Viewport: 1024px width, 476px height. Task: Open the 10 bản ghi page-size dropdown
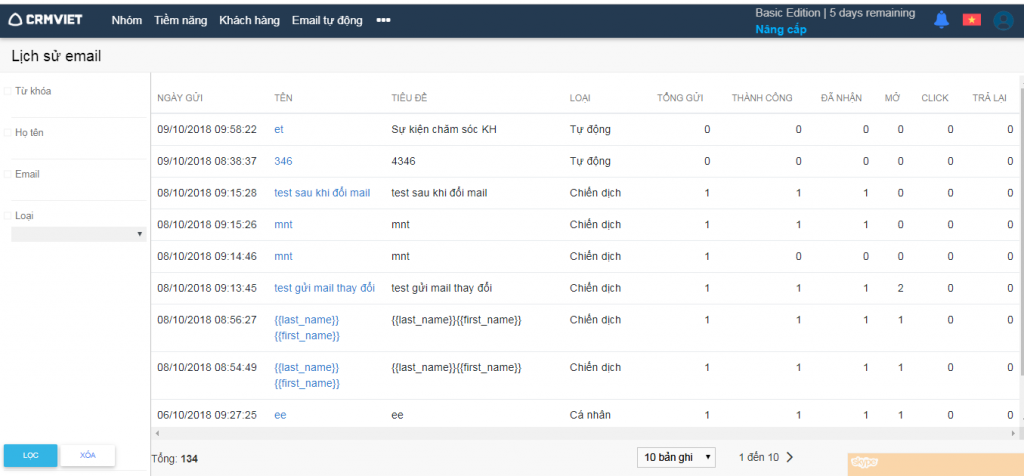click(677, 457)
